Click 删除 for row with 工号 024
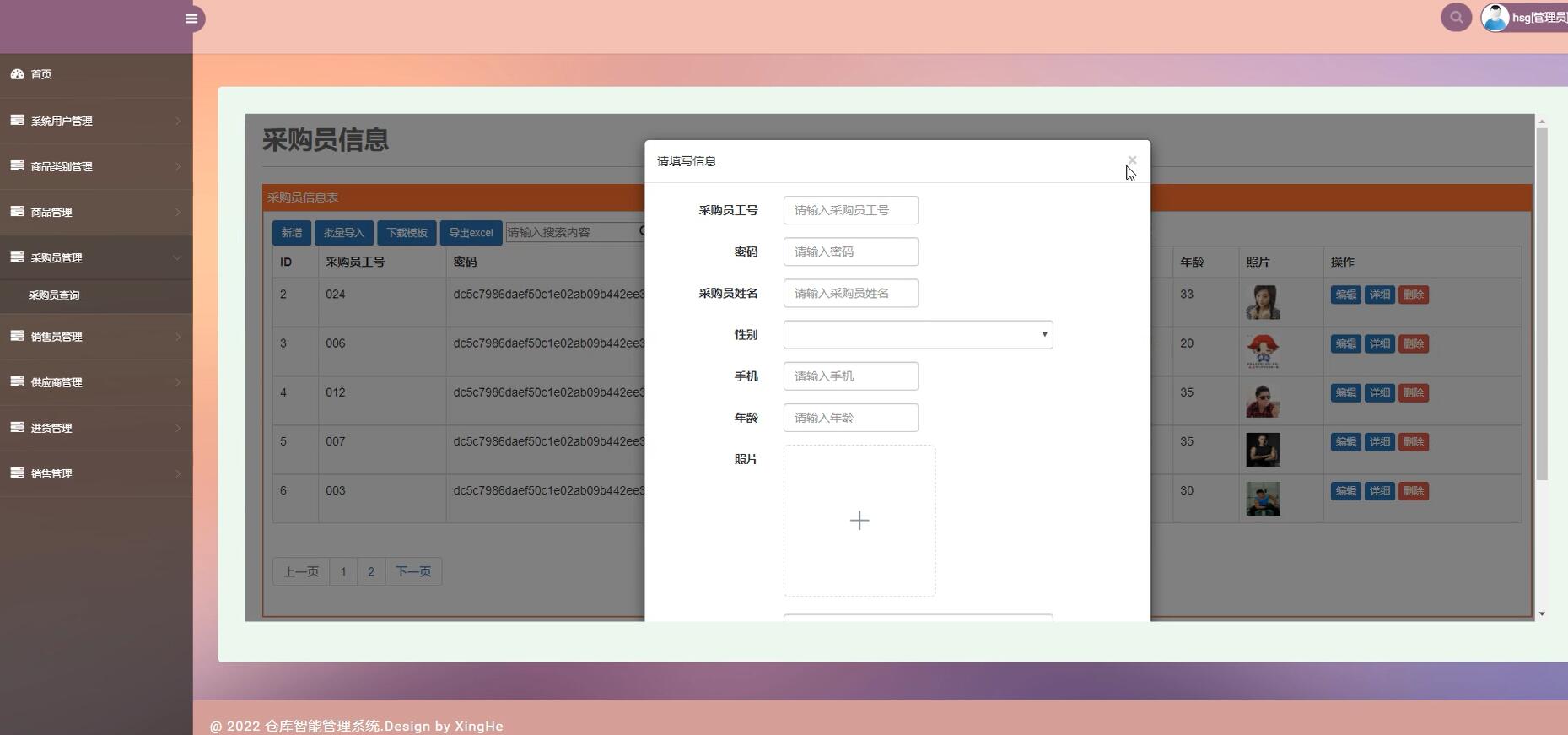 click(1413, 295)
